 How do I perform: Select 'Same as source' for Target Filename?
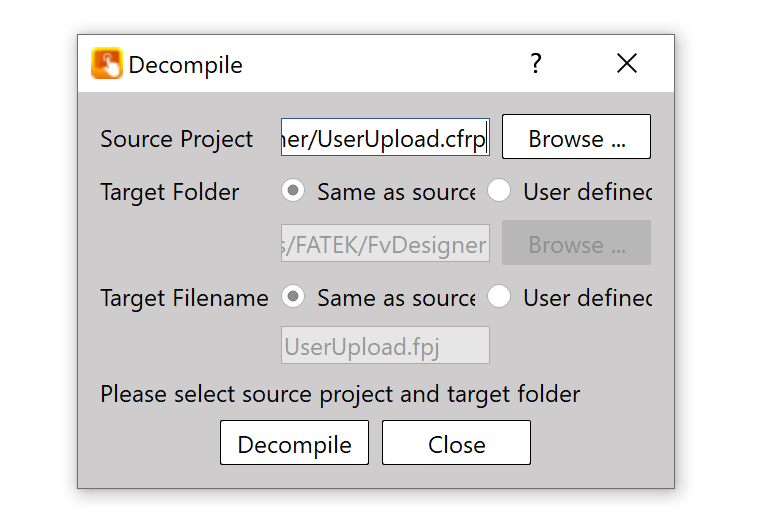click(x=293, y=297)
